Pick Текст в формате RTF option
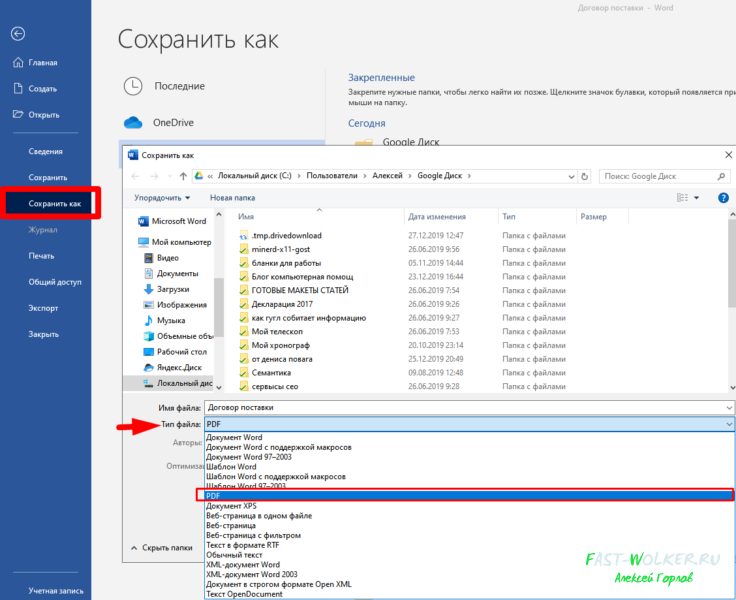Screen dimensions: 736x600 coord(244,545)
